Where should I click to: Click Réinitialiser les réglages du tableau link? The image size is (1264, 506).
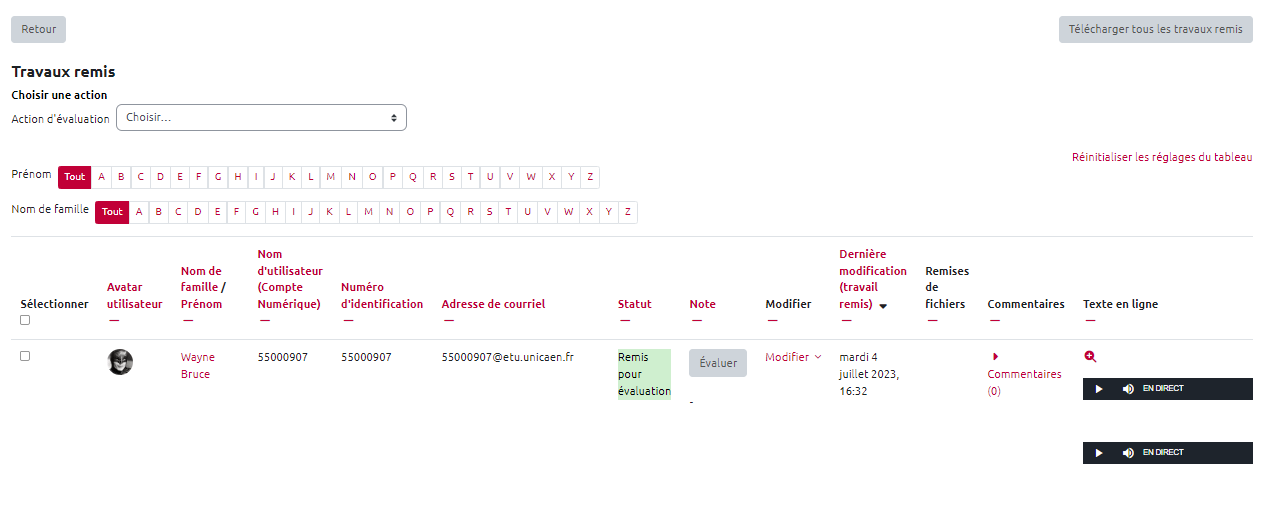coord(1161,157)
